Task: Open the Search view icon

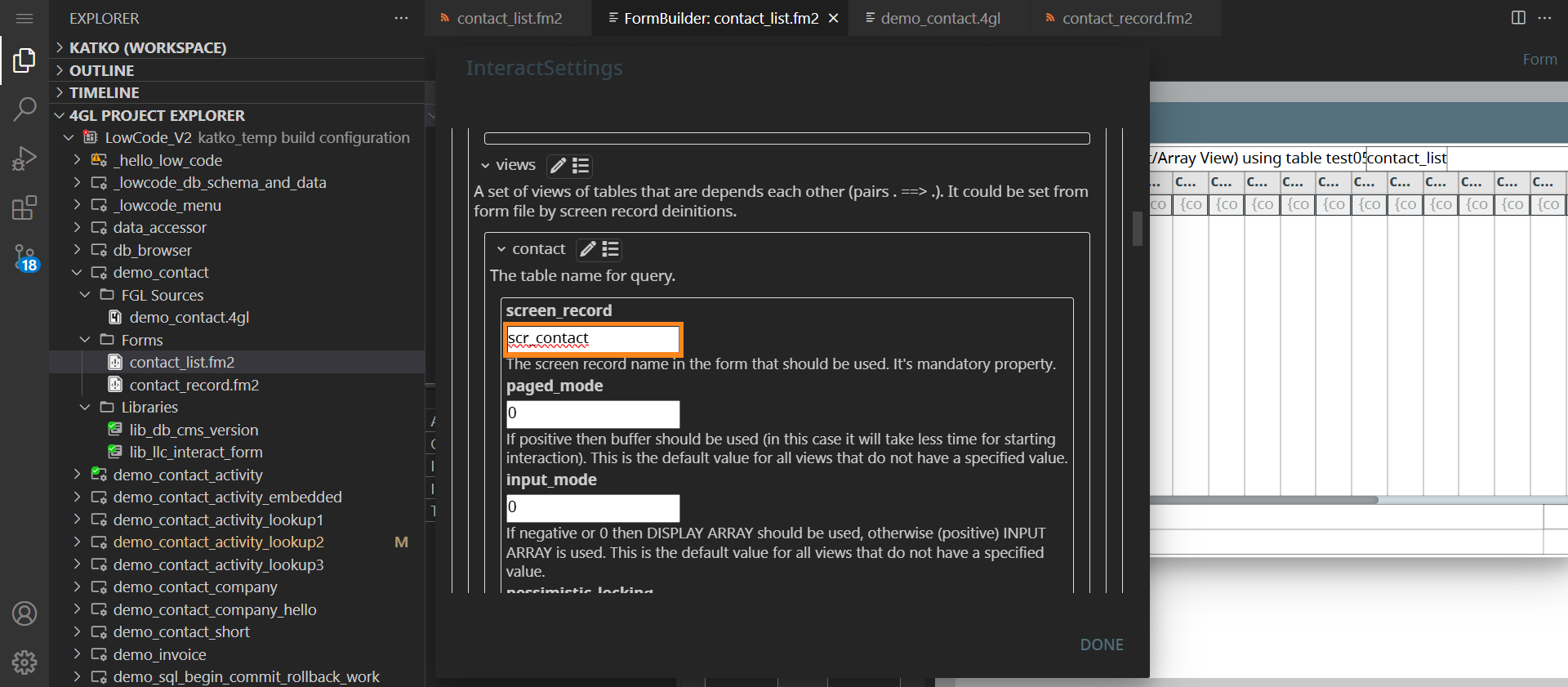Action: (24, 109)
